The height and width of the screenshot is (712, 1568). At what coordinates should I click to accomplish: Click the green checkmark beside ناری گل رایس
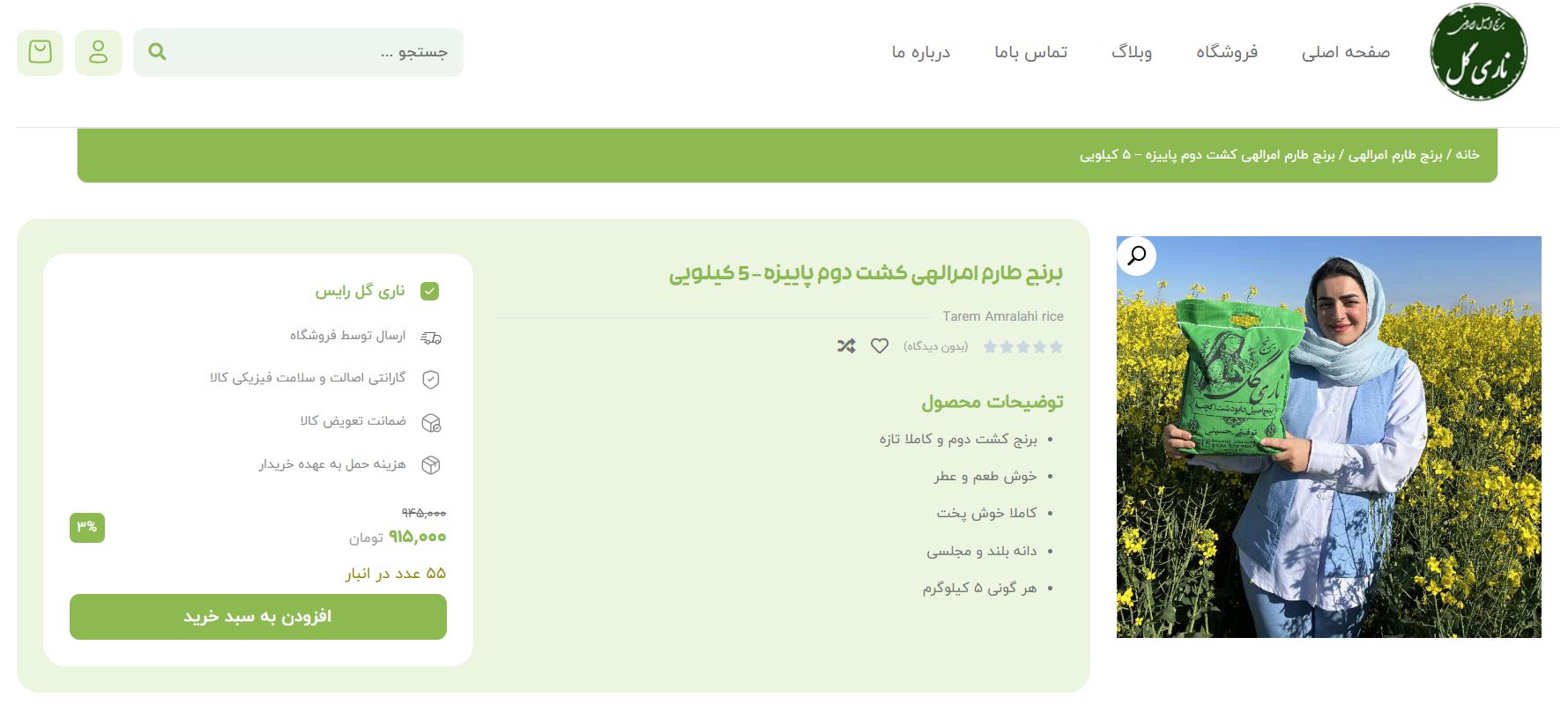click(430, 292)
